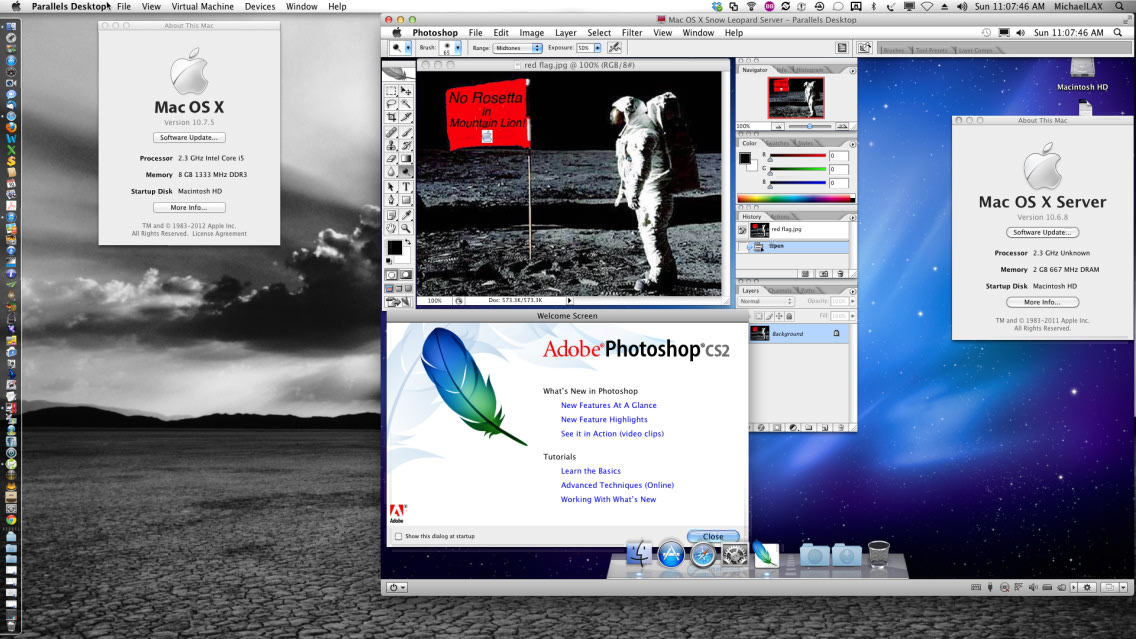Select the Rectangular Marquee tool
This screenshot has height=639, width=1136.
point(392,91)
